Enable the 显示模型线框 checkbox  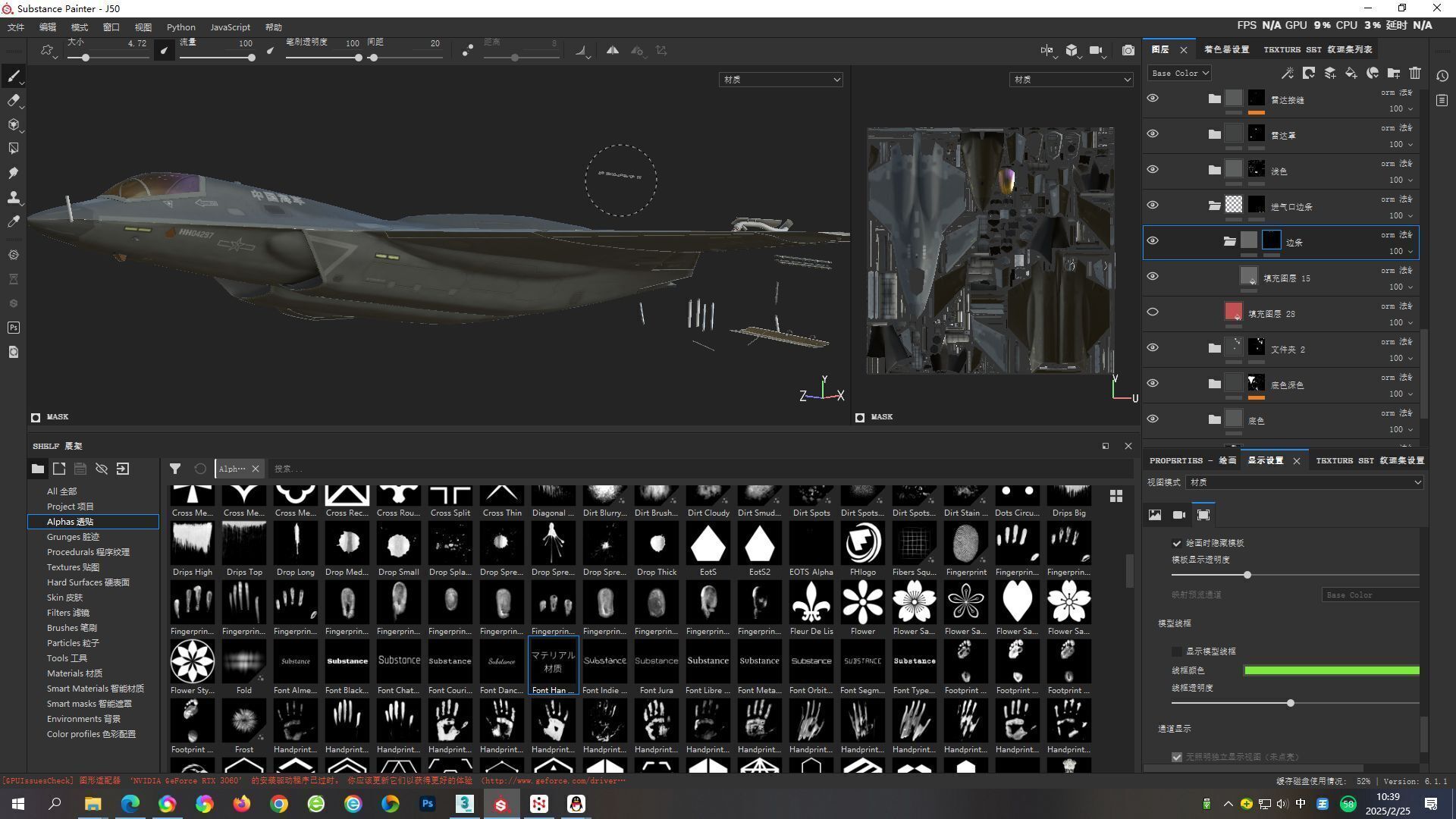[x=1177, y=651]
